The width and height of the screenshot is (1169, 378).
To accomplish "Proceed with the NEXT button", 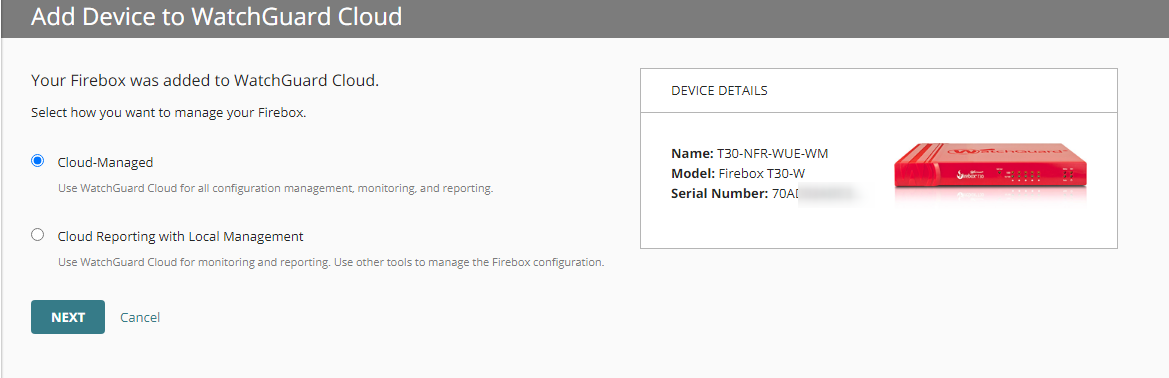I will point(68,317).
